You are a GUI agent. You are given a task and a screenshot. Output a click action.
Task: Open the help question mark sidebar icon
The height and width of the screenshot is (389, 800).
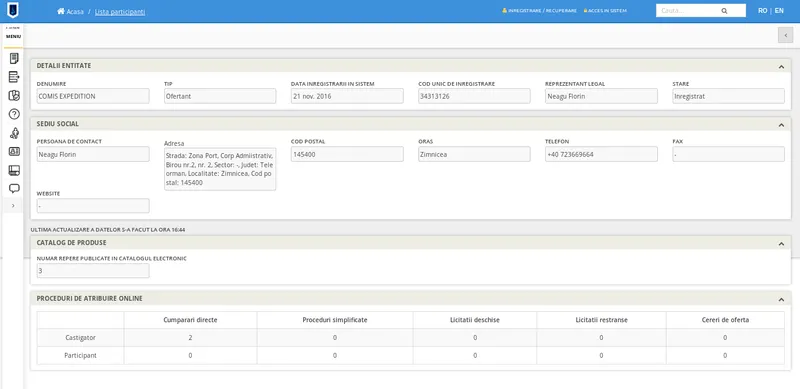tap(14, 114)
